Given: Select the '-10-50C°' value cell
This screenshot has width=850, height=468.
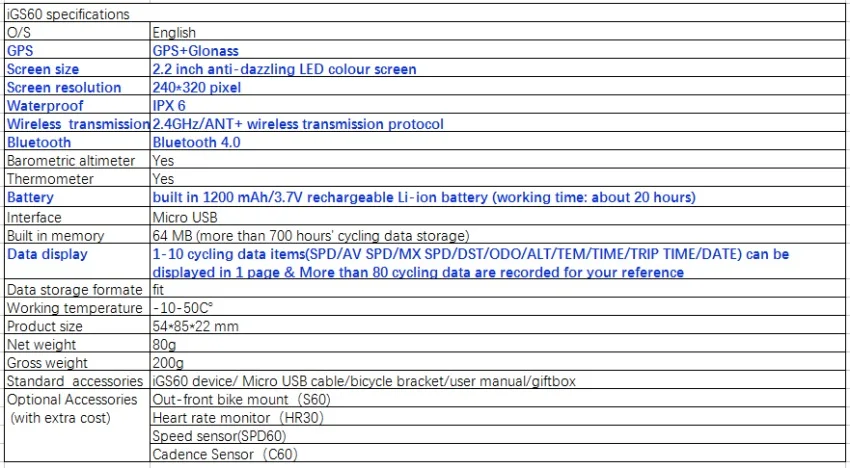Looking at the screenshot, I should click(498, 307).
